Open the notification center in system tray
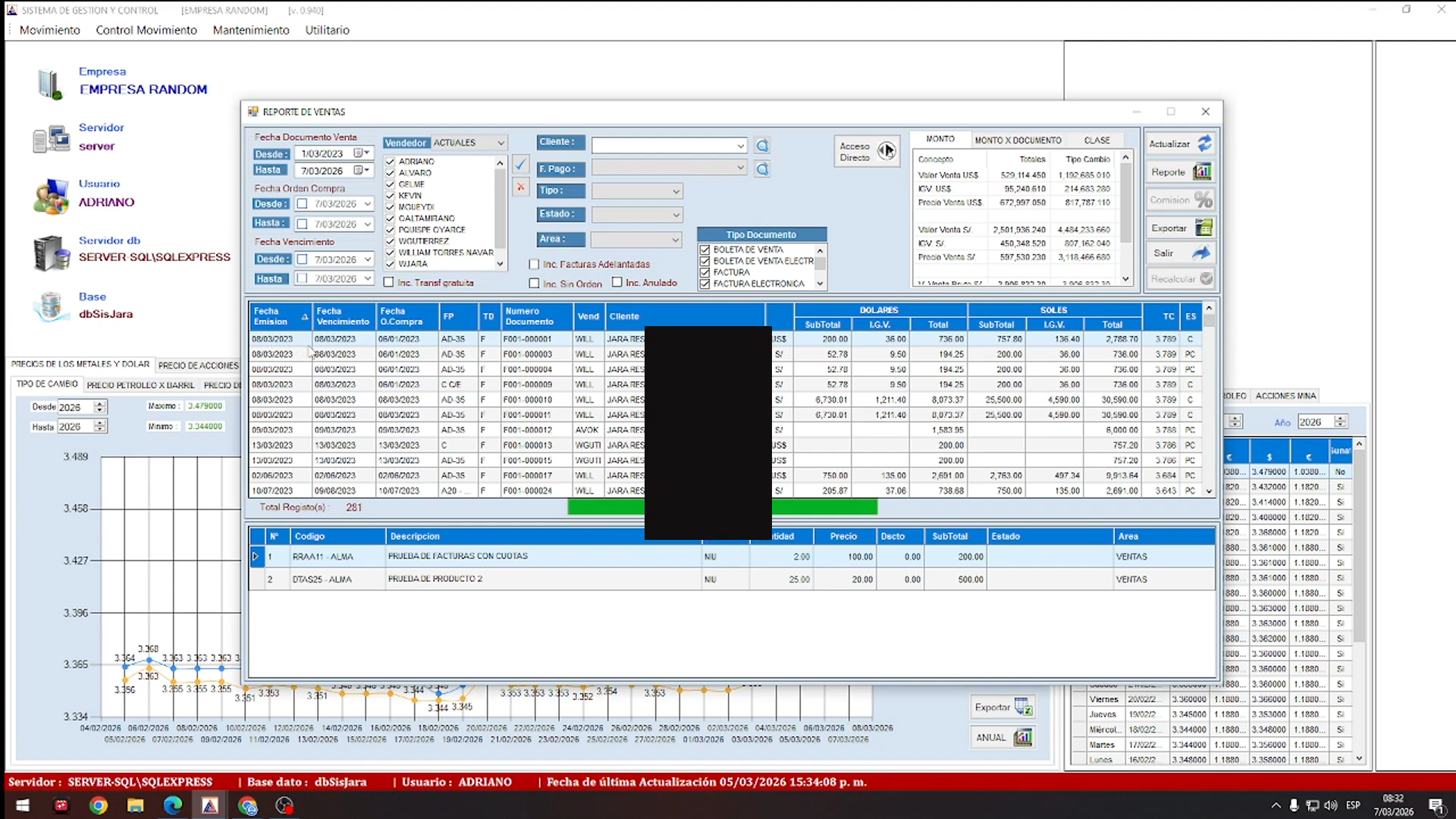 (x=1436, y=805)
